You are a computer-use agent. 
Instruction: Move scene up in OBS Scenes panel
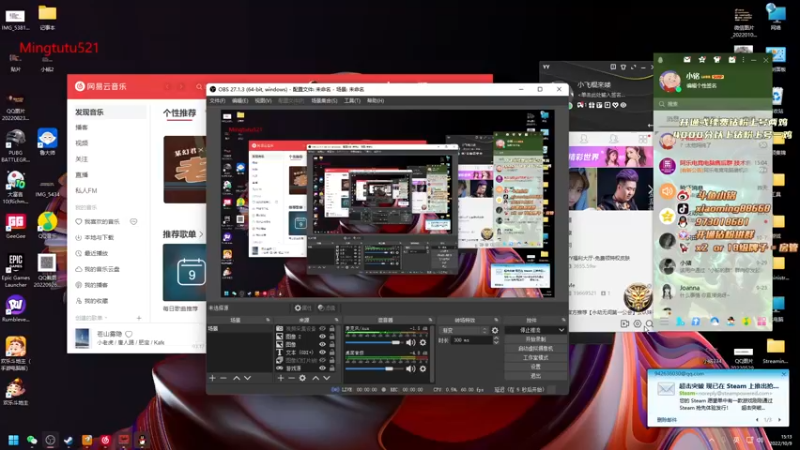click(236, 378)
